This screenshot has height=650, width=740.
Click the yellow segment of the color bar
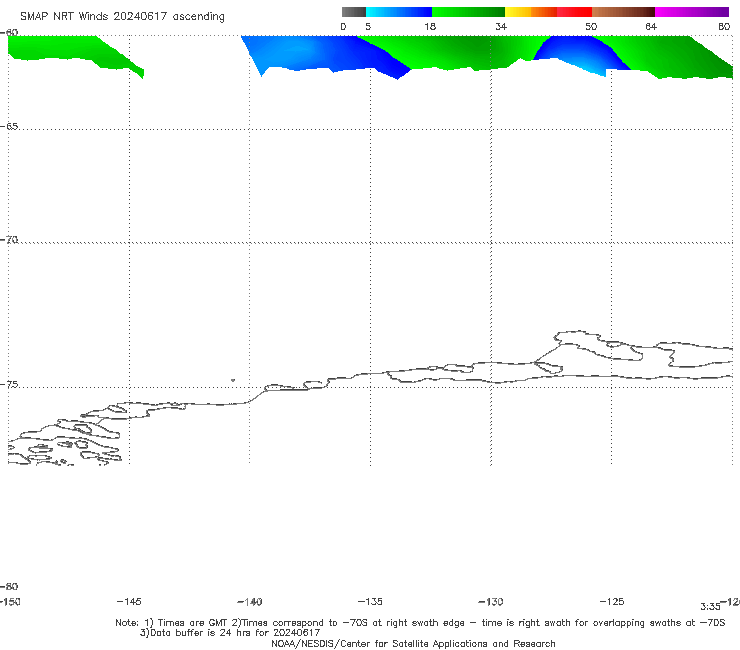pos(518,12)
